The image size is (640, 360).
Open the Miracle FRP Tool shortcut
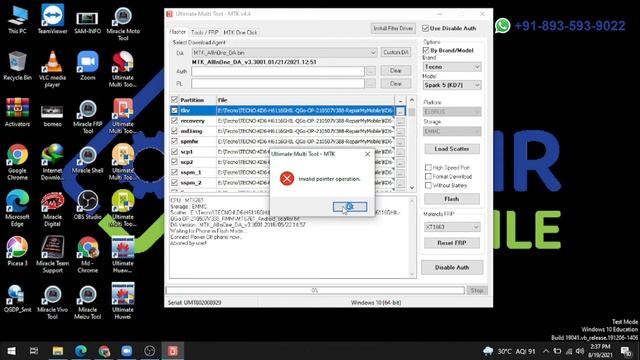[x=87, y=116]
